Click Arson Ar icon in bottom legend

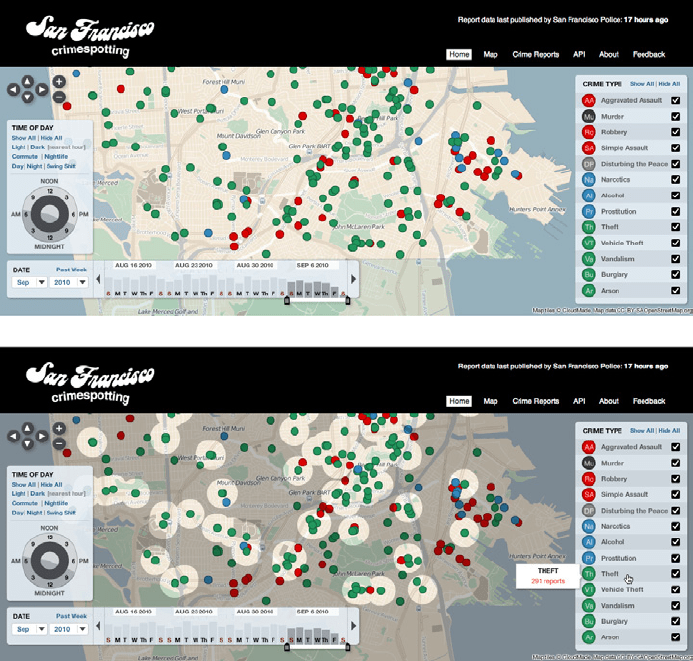click(x=588, y=637)
